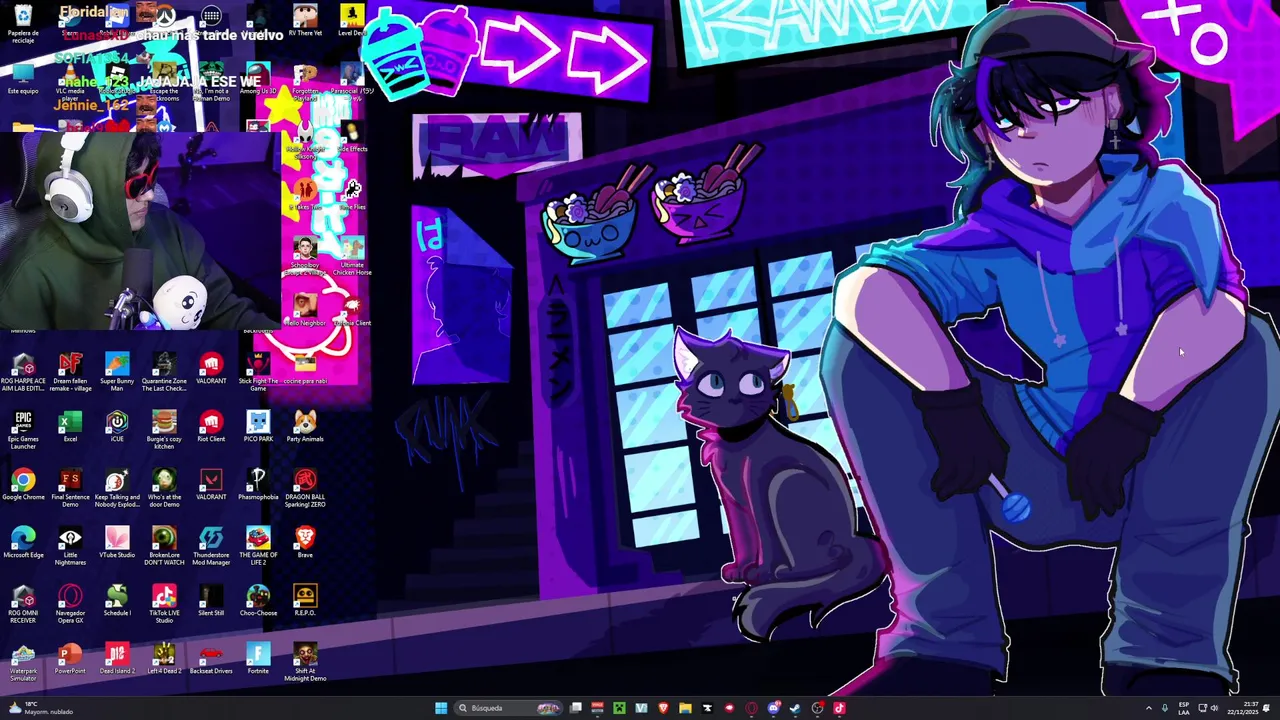Expand the system tray hidden icons chevron
Image resolution: width=1280 pixels, height=720 pixels.
coord(1148,708)
